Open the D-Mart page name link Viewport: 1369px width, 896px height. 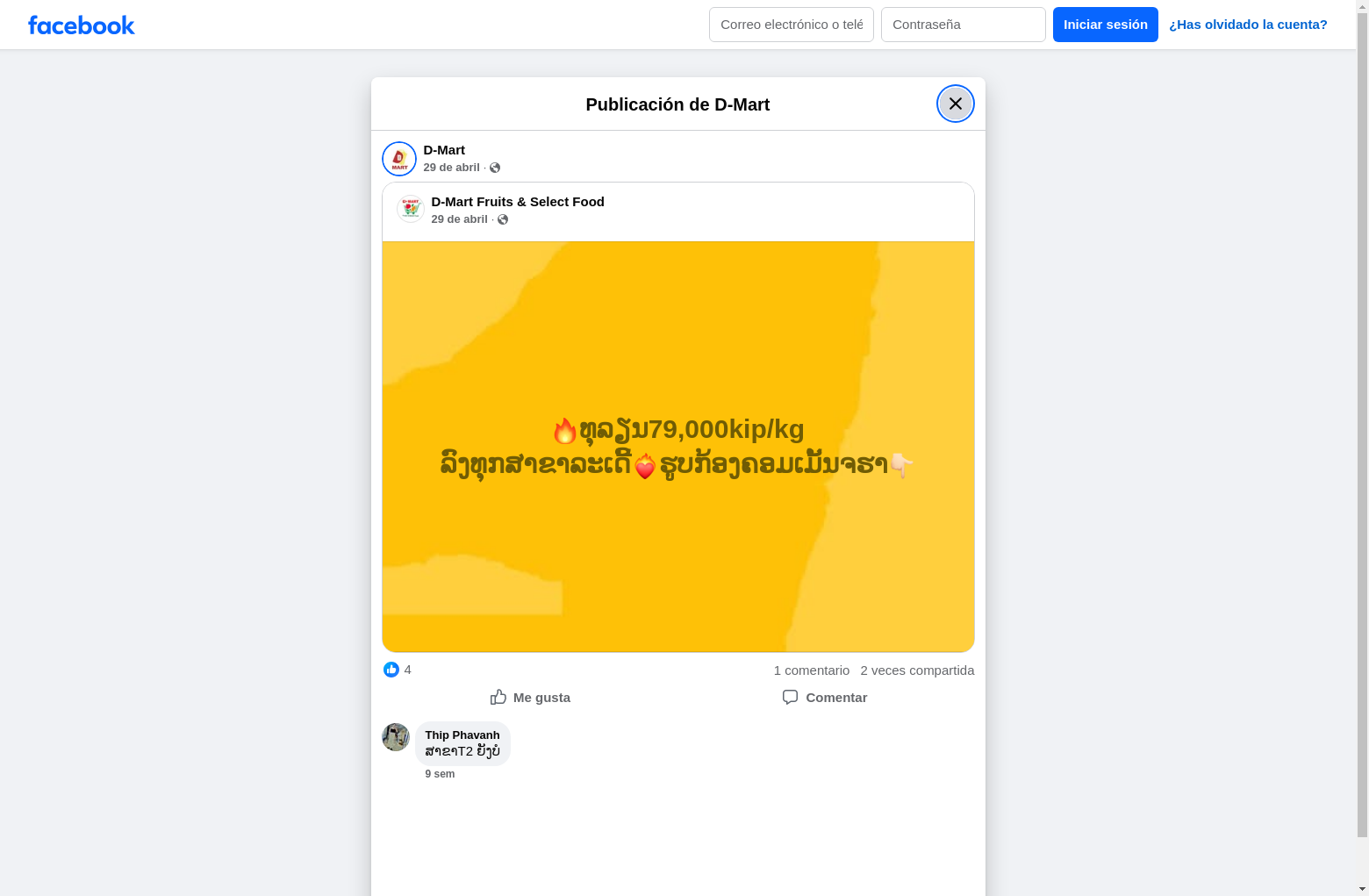pyautogui.click(x=444, y=150)
